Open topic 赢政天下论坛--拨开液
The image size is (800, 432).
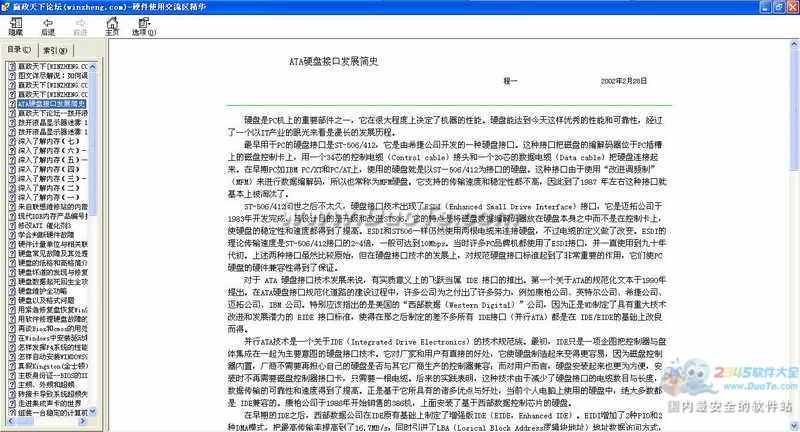coord(53,113)
